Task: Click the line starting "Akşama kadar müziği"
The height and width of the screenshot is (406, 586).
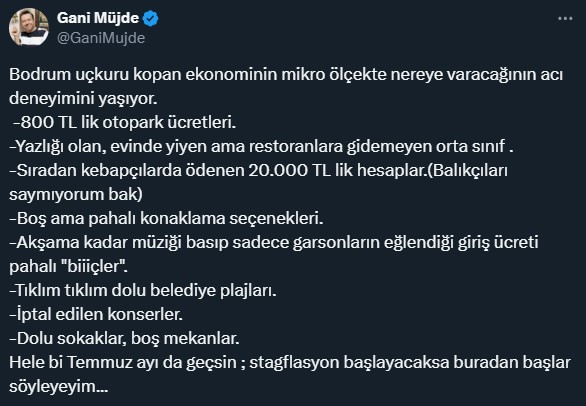Action: point(274,242)
